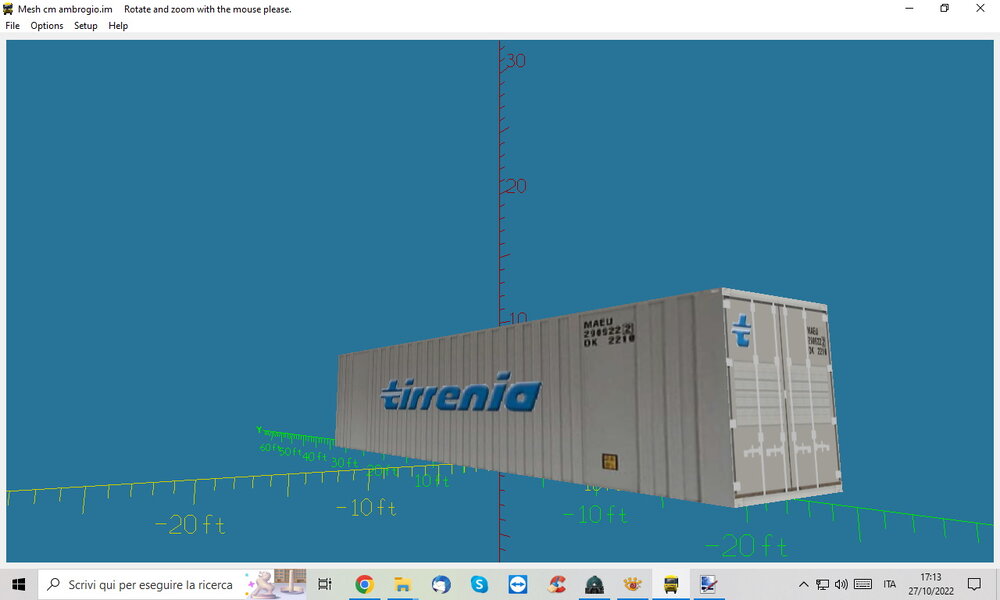Click the '20' label on the vertical axis
The height and width of the screenshot is (600, 1000).
[515, 186]
